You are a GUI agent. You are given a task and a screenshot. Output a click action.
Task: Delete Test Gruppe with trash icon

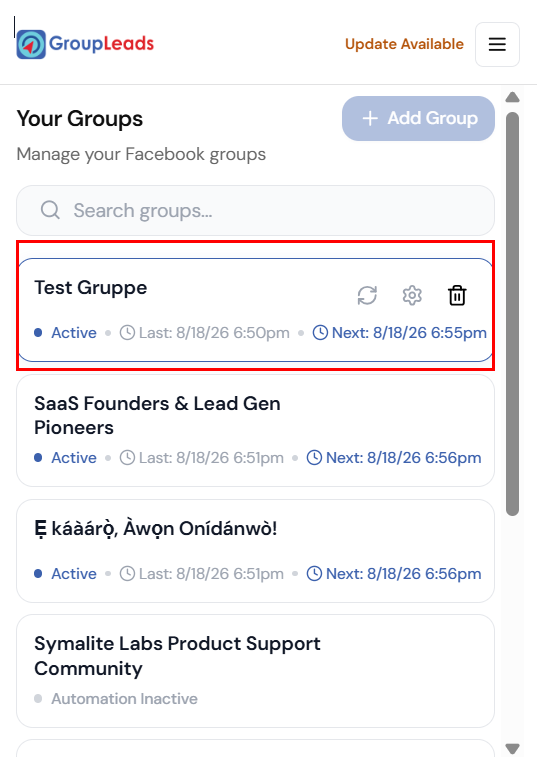click(x=457, y=295)
